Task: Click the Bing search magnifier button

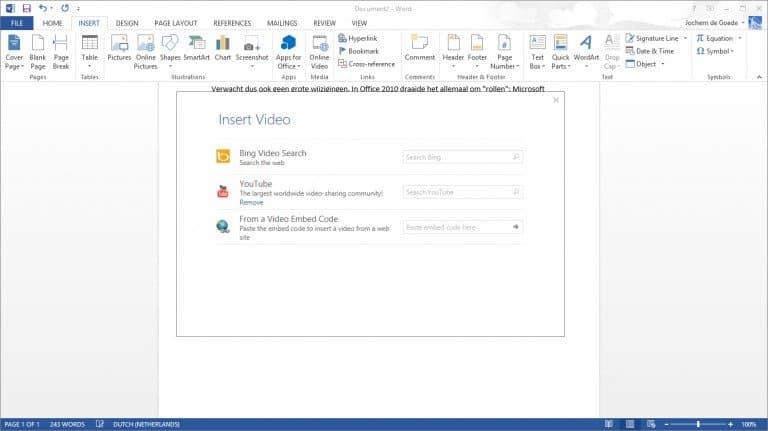Action: [x=516, y=157]
